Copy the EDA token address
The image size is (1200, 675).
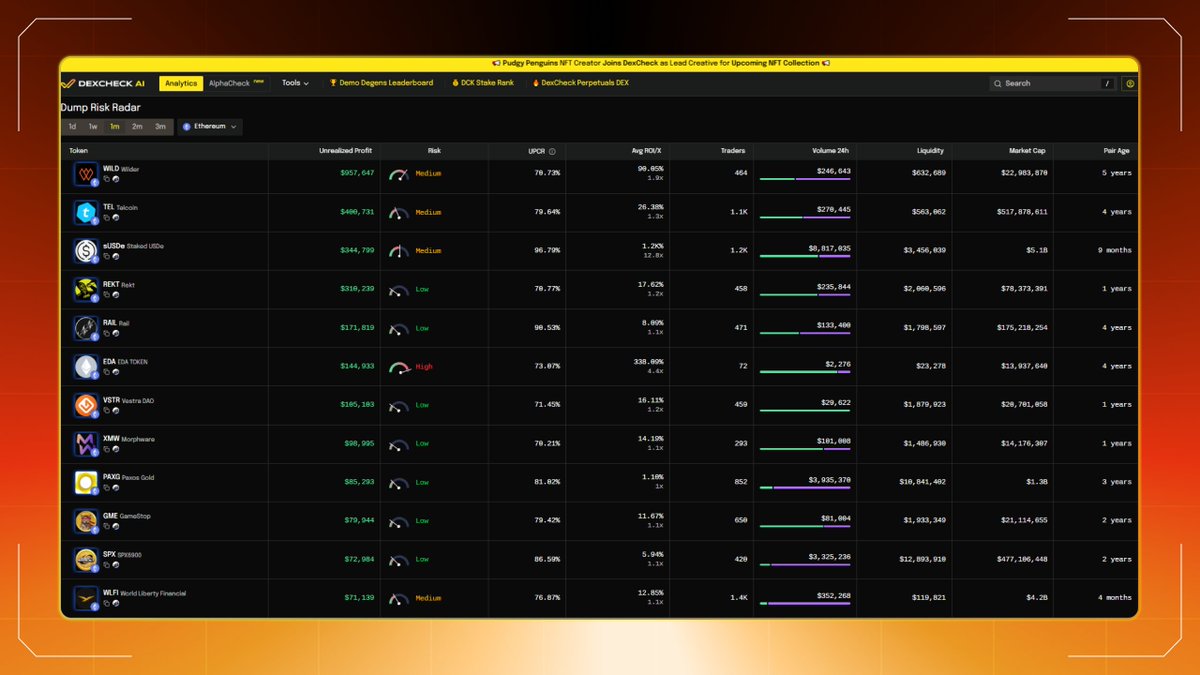click(106, 371)
